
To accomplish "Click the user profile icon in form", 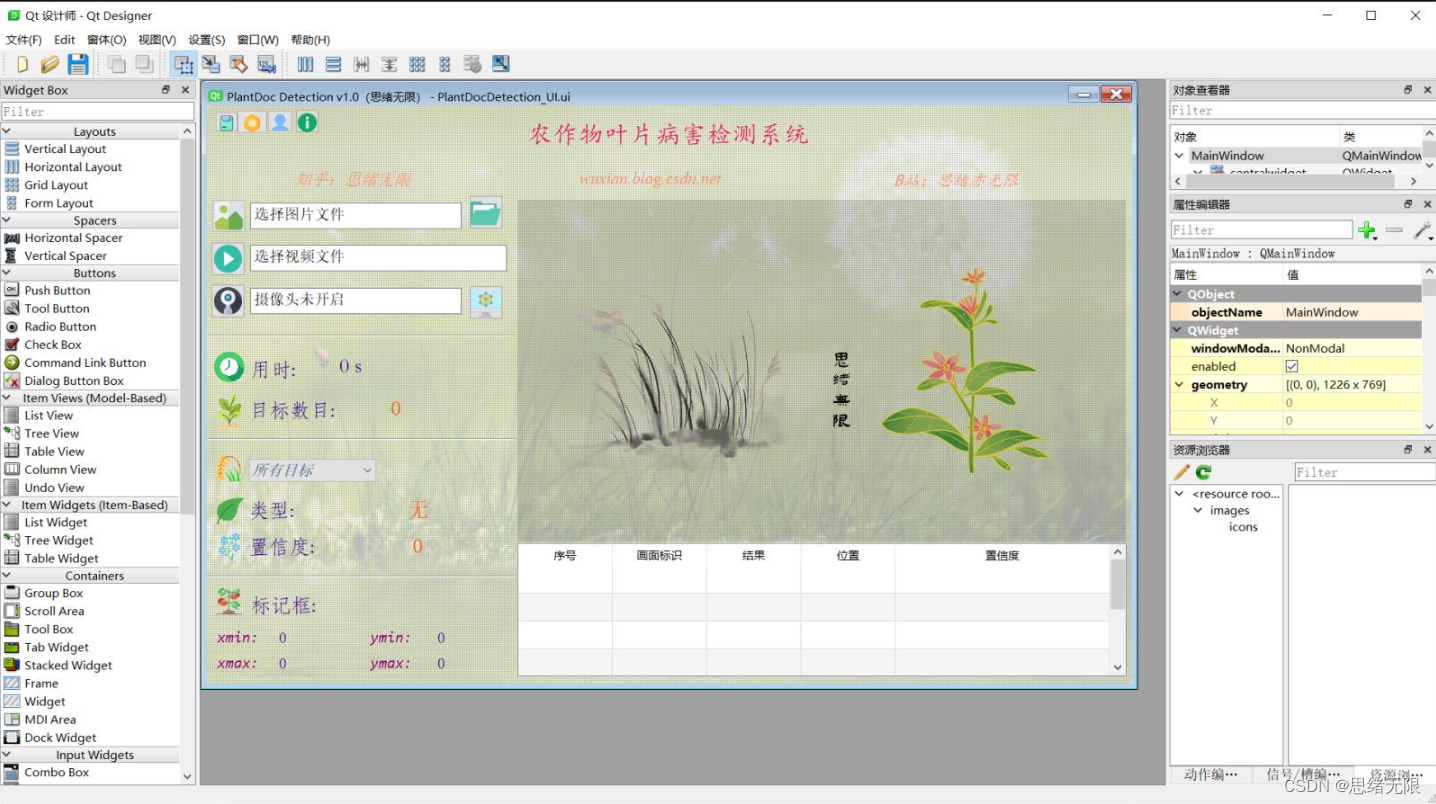I will pyautogui.click(x=280, y=122).
